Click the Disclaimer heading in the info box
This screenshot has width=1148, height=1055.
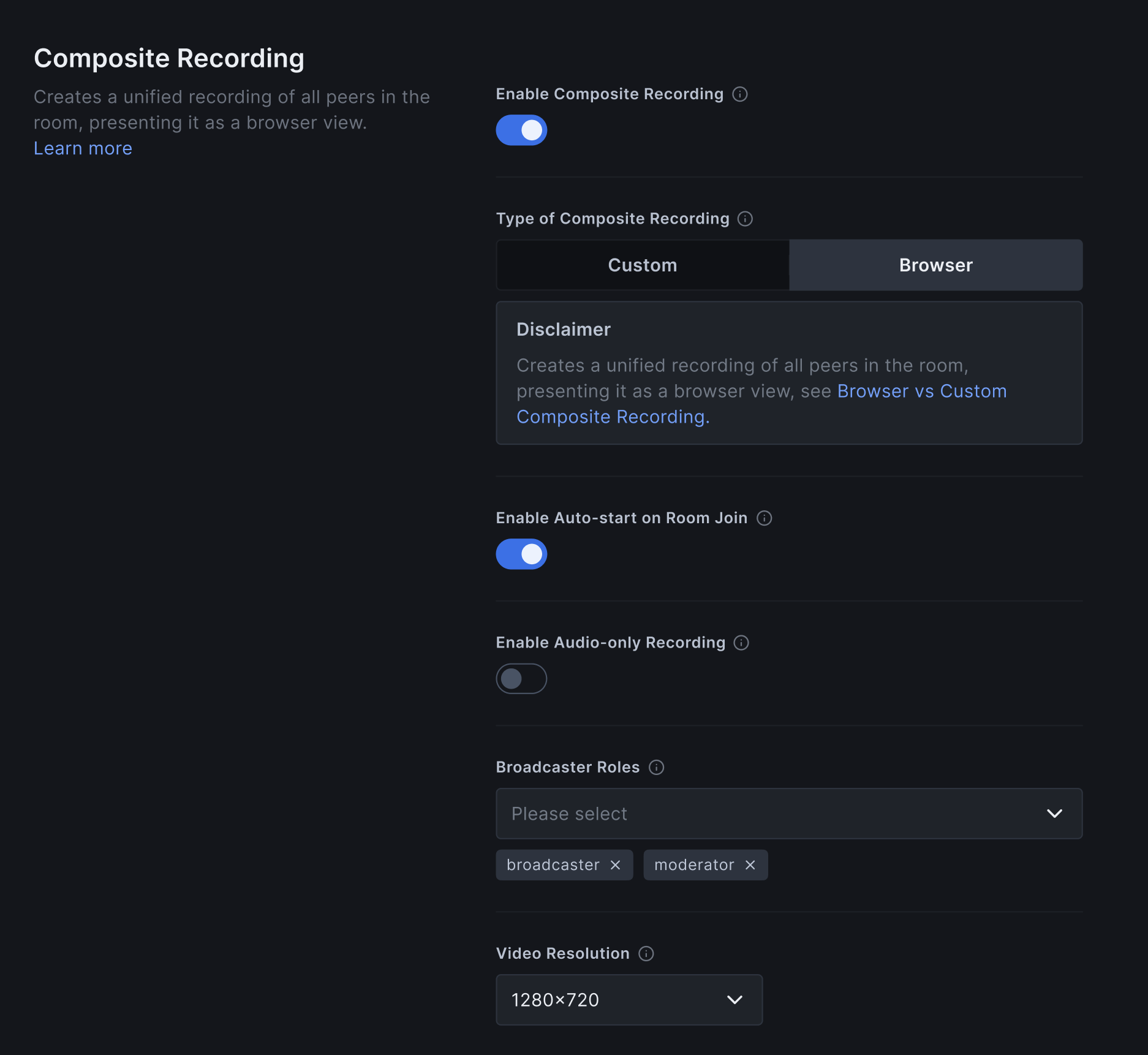click(x=564, y=330)
